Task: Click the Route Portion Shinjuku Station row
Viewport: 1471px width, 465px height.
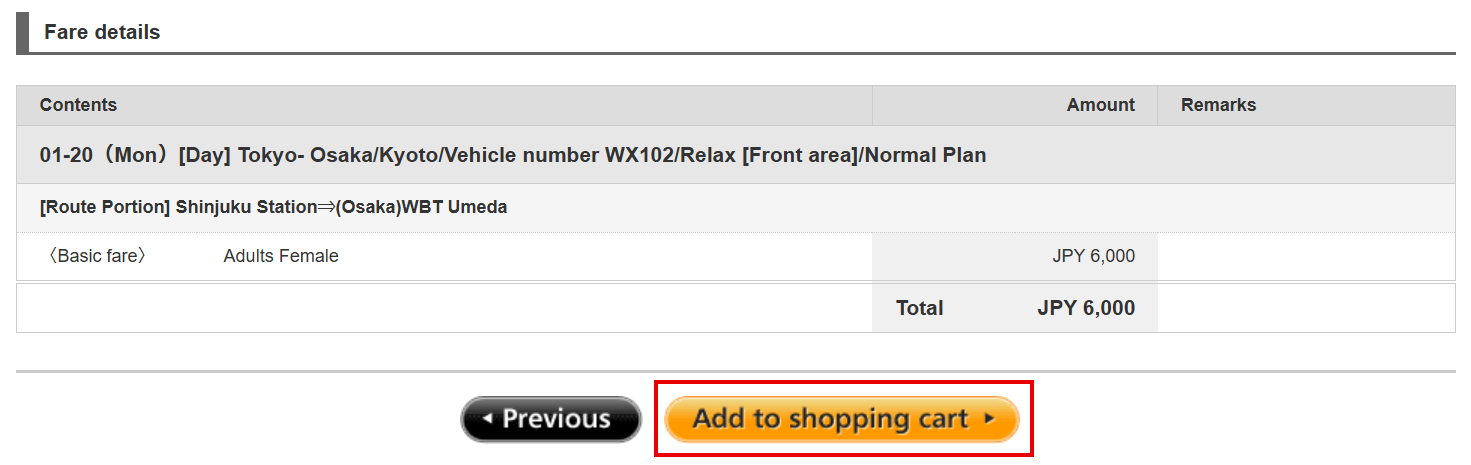Action: click(x=273, y=208)
